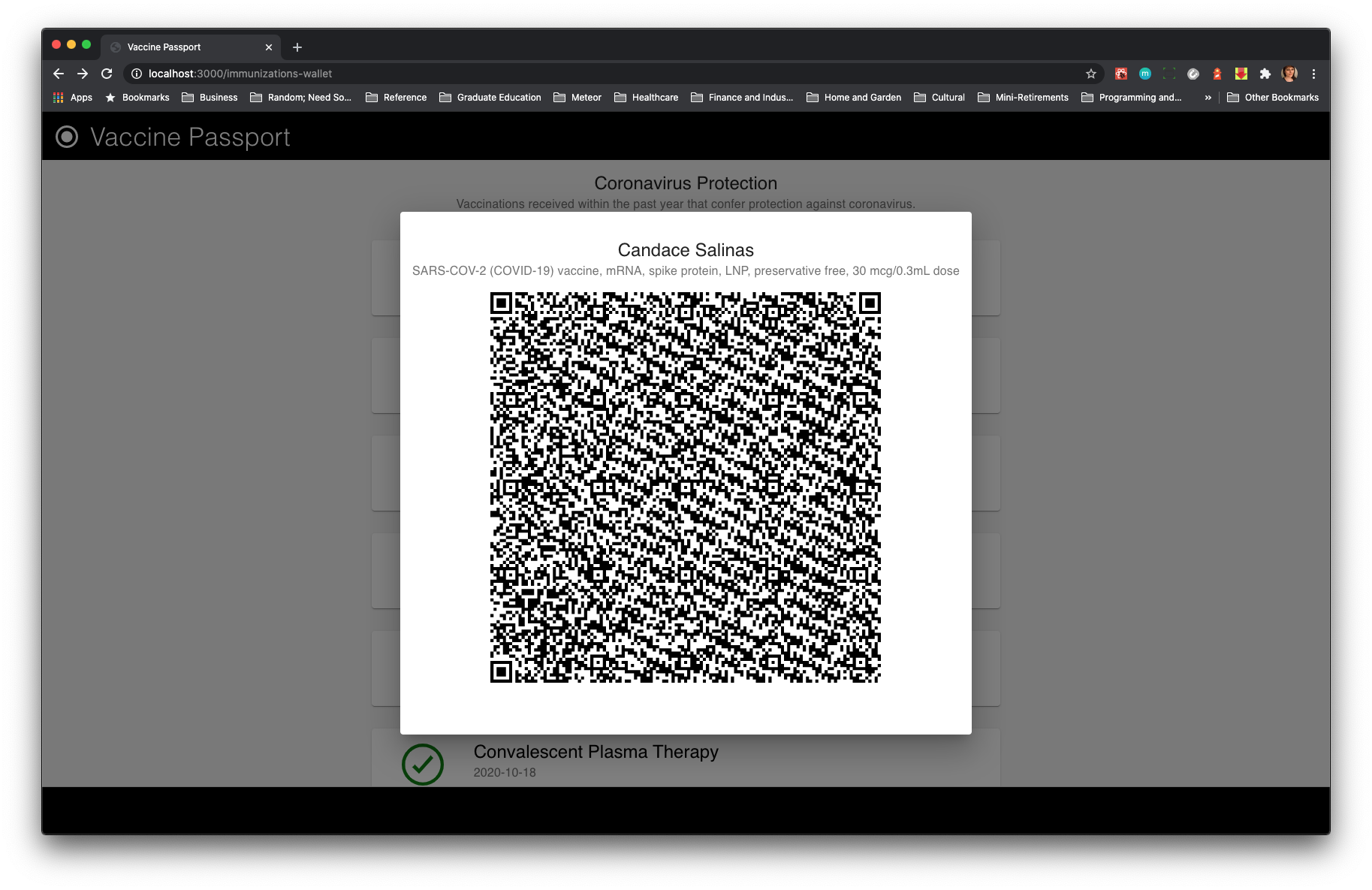Open the Cultural bookmarks folder
Viewport: 1372px width, 890px height.
coord(939,98)
